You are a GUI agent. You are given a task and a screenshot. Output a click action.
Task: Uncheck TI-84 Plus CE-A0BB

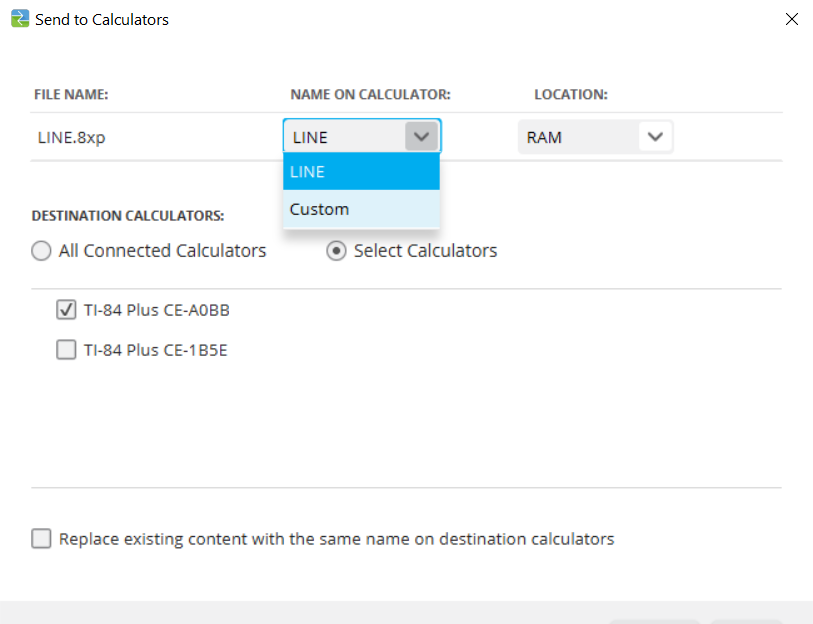pos(66,310)
